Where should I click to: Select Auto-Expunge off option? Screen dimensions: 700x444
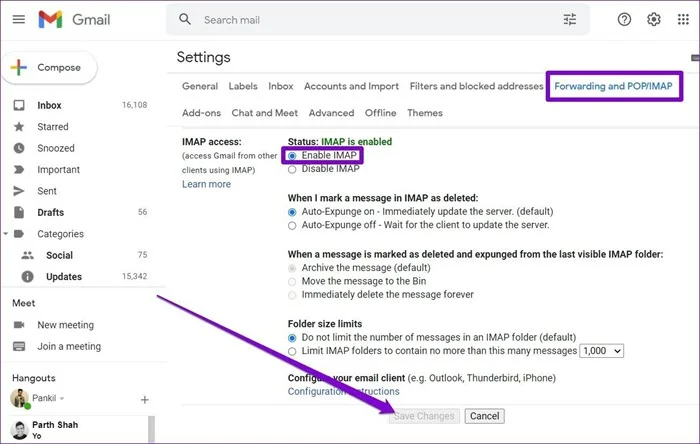pos(292,226)
